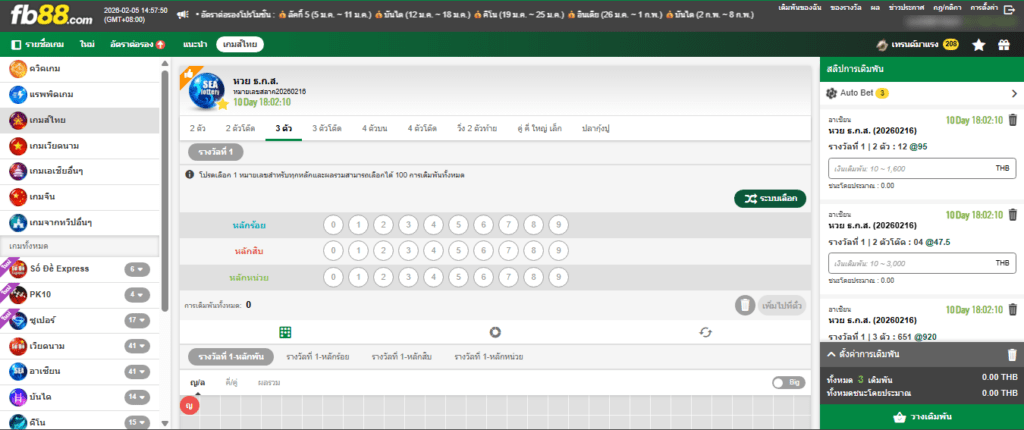Switch to 2 ตัว tab
The image size is (1024, 430).
[197, 129]
